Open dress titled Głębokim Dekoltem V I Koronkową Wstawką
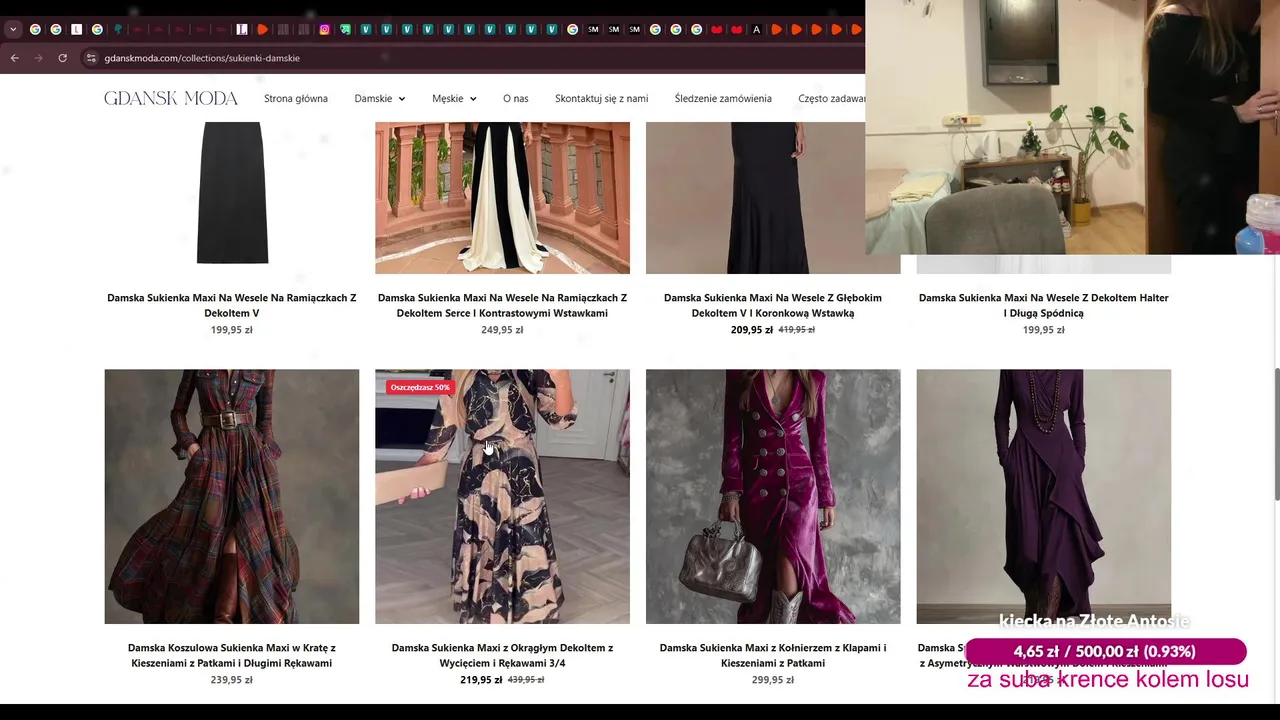This screenshot has width=1280, height=720. click(x=773, y=305)
